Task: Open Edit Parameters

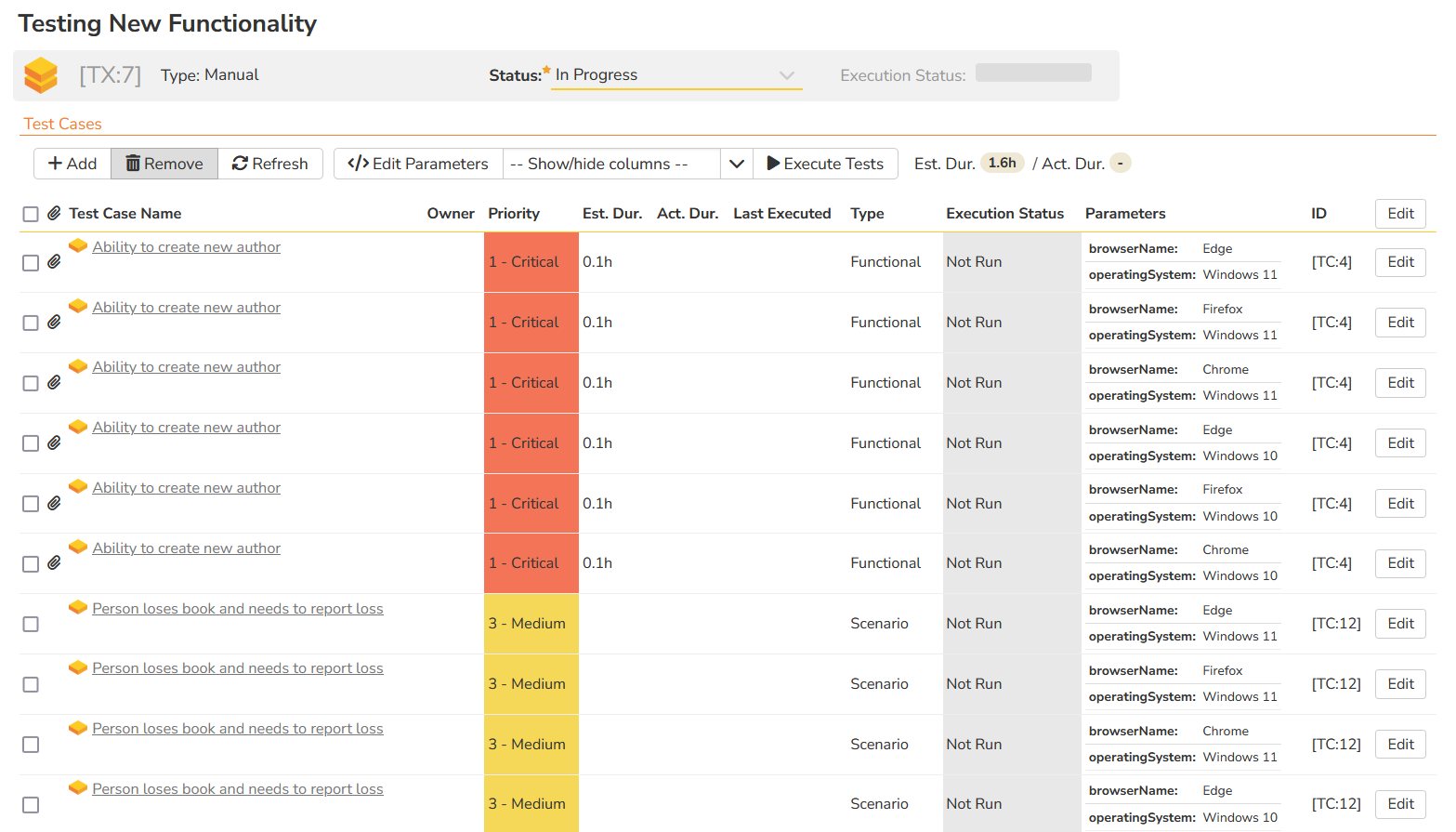Action: pyautogui.click(x=418, y=164)
